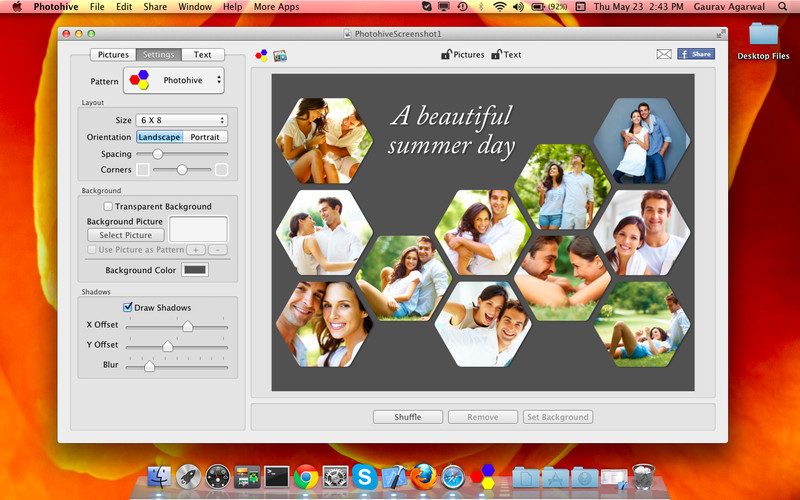
Task: Click the full screen arrows in the title bar
Action: pos(720,34)
